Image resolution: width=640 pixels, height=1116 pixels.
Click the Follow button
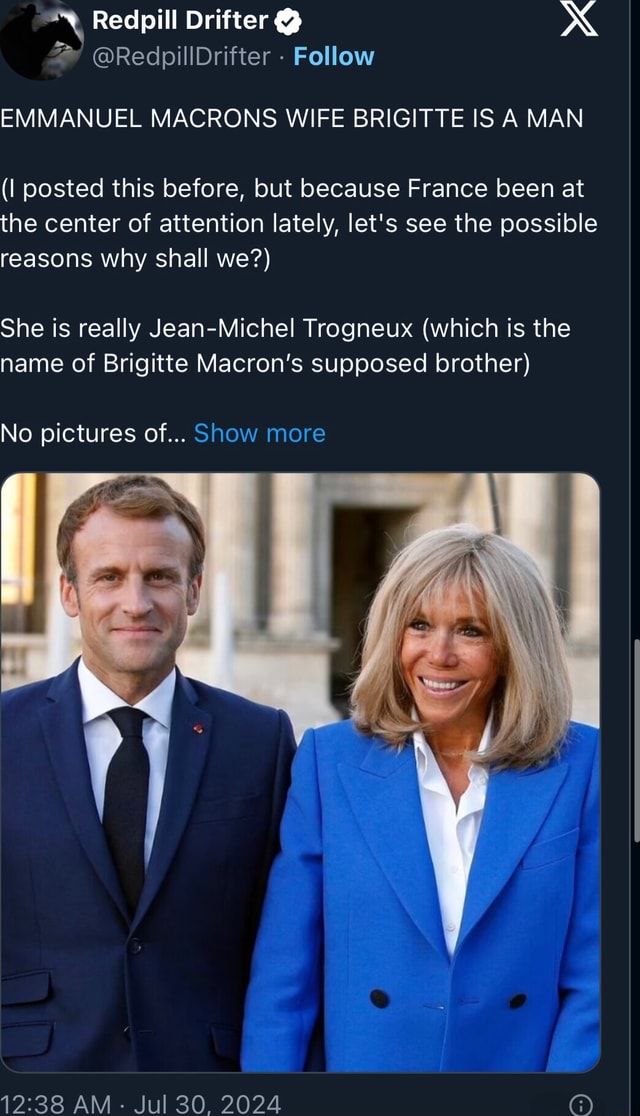pyautogui.click(x=334, y=57)
